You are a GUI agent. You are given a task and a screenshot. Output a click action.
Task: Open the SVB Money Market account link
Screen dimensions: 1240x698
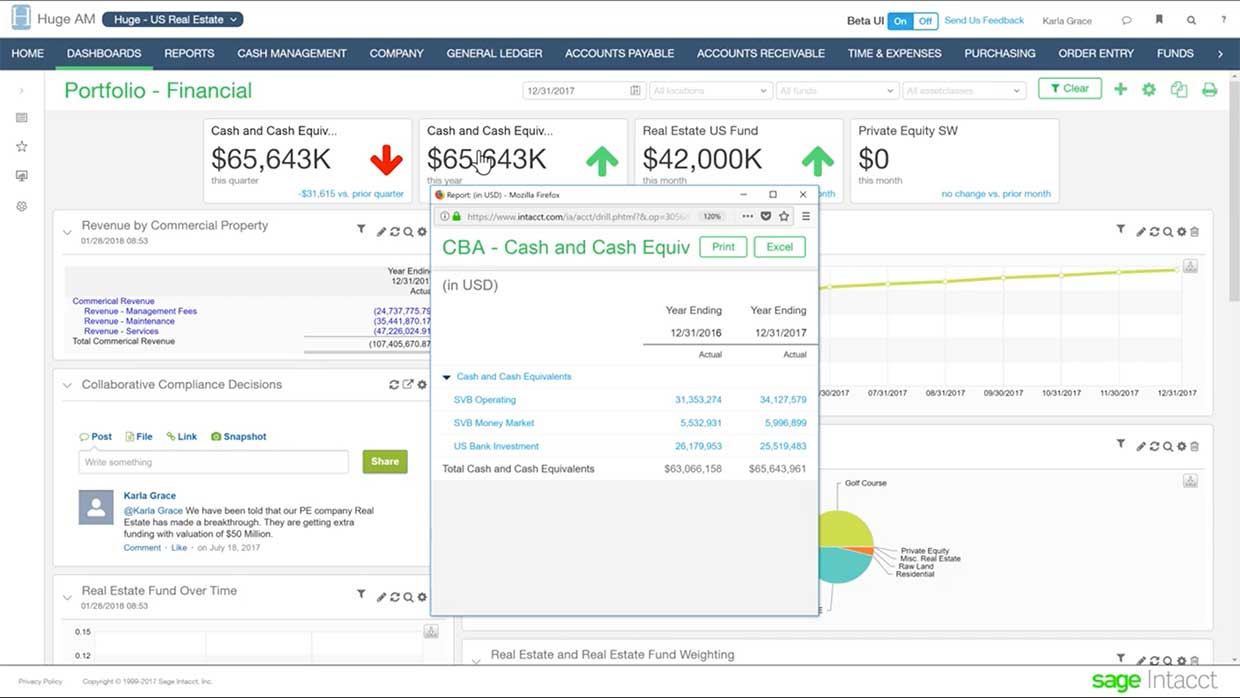[494, 423]
